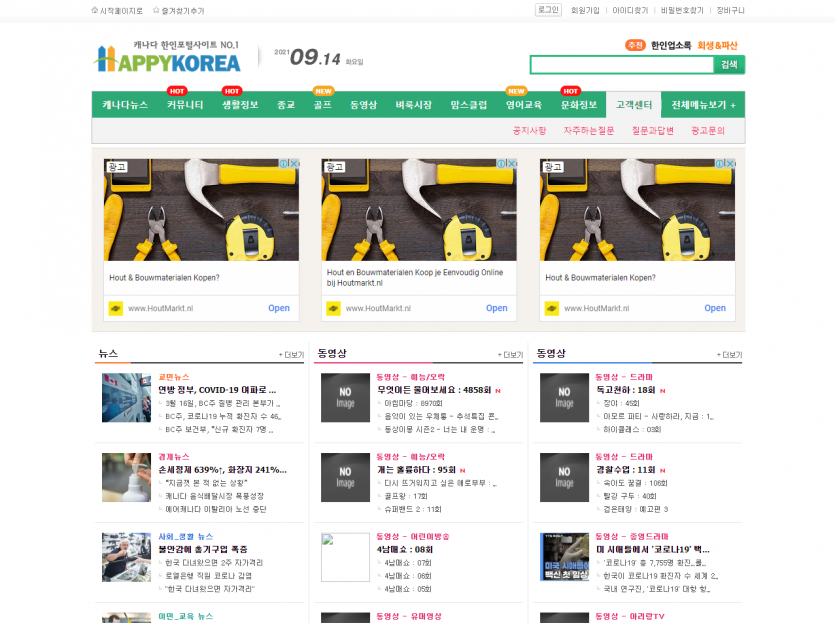Image resolution: width=835 pixels, height=623 pixels.
Task: Click the HoutMarkt favicon in third ad
Action: coord(552,308)
